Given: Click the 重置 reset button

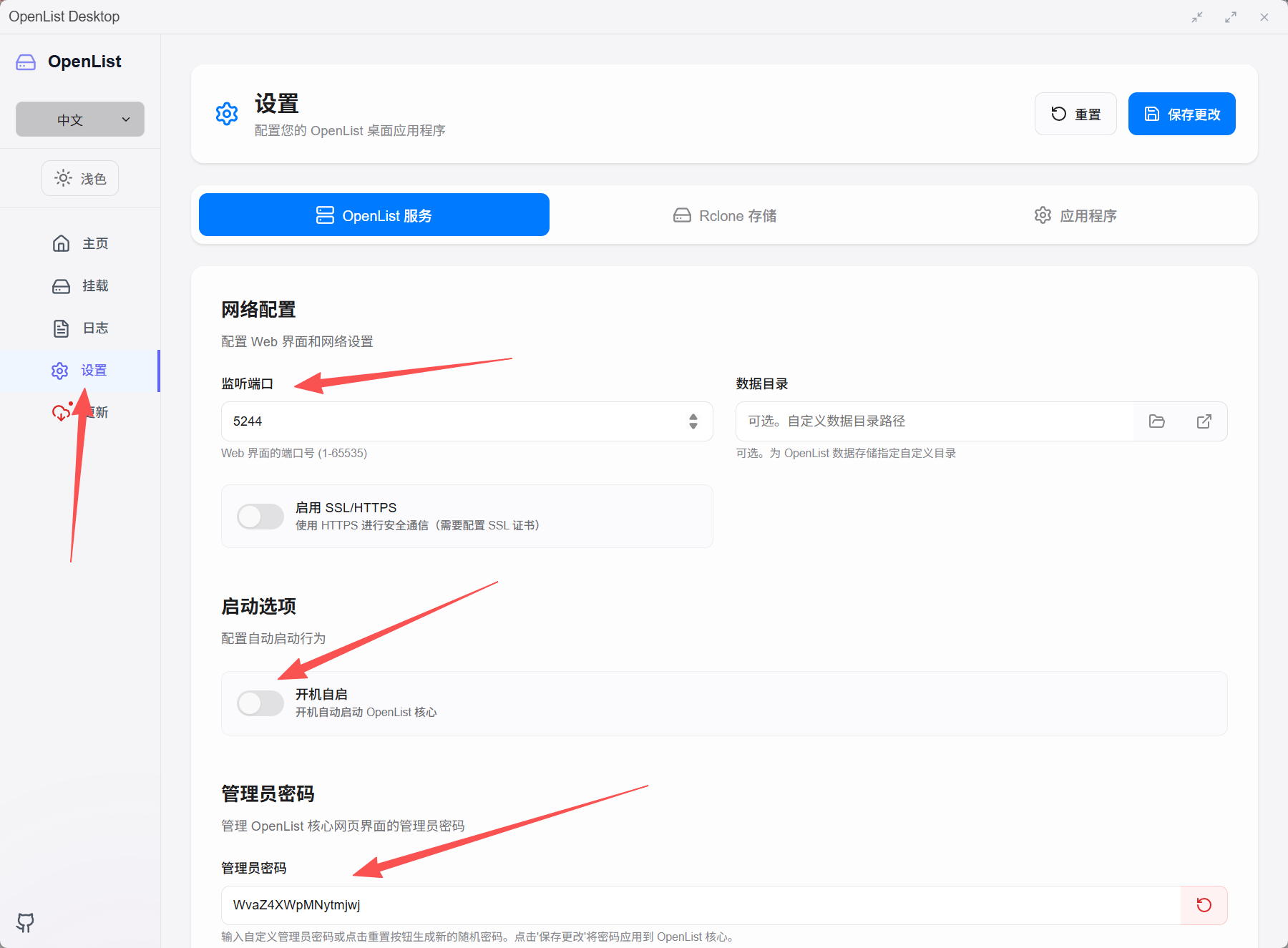Looking at the screenshot, I should click(1075, 114).
